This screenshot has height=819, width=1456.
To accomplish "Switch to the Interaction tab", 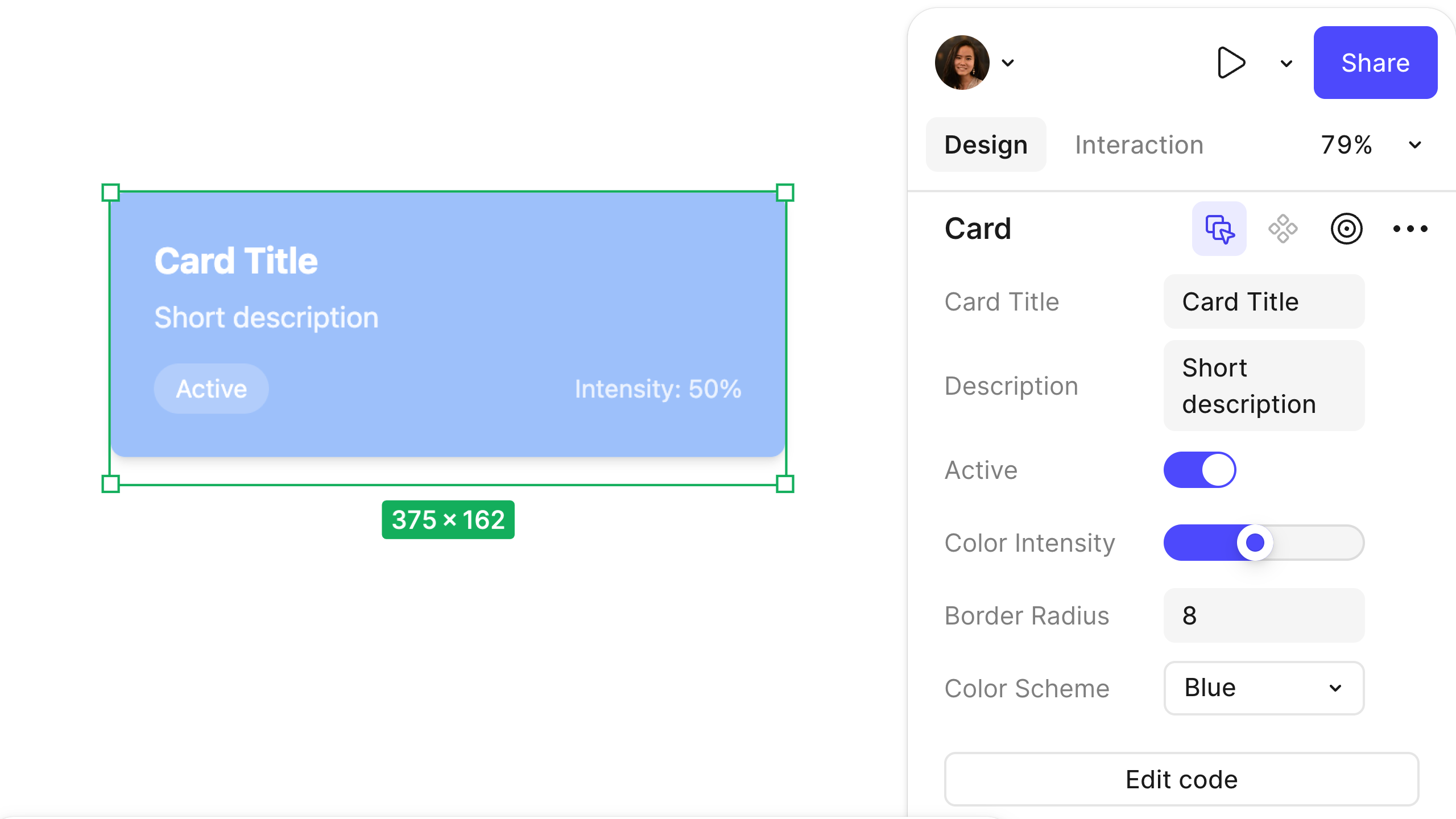I will (x=1139, y=144).
